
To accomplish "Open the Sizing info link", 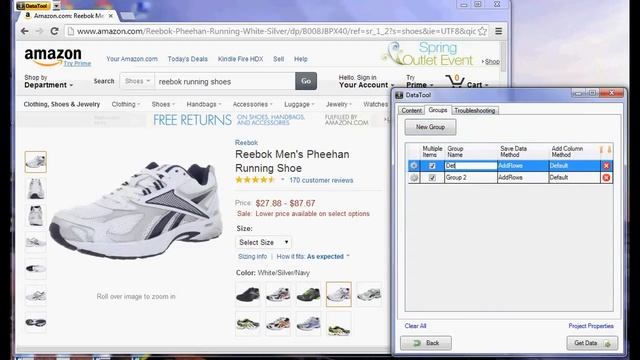I will (252, 256).
